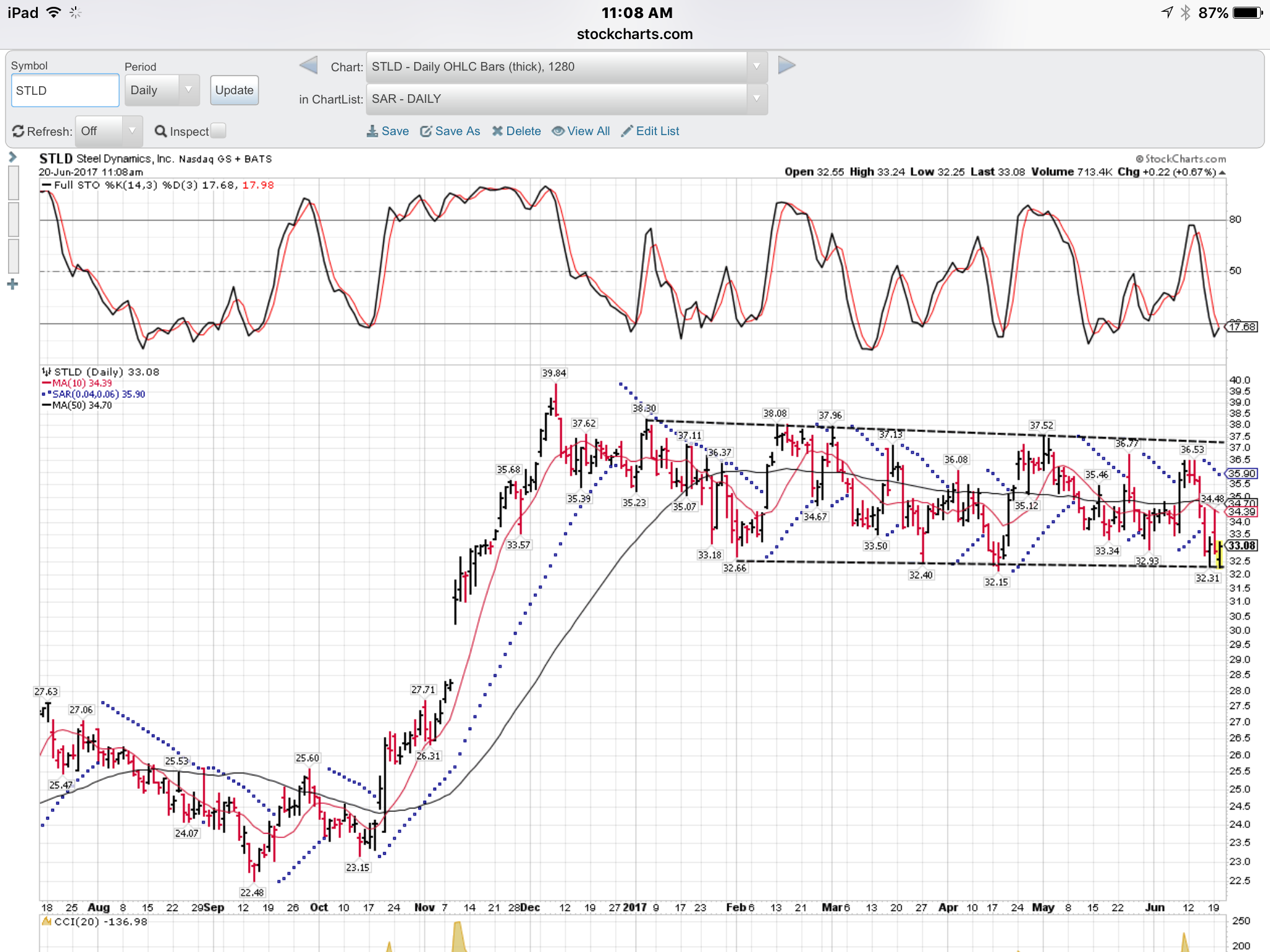Enable the Inspect checkbox
The height and width of the screenshot is (952, 1270).
pyautogui.click(x=218, y=131)
